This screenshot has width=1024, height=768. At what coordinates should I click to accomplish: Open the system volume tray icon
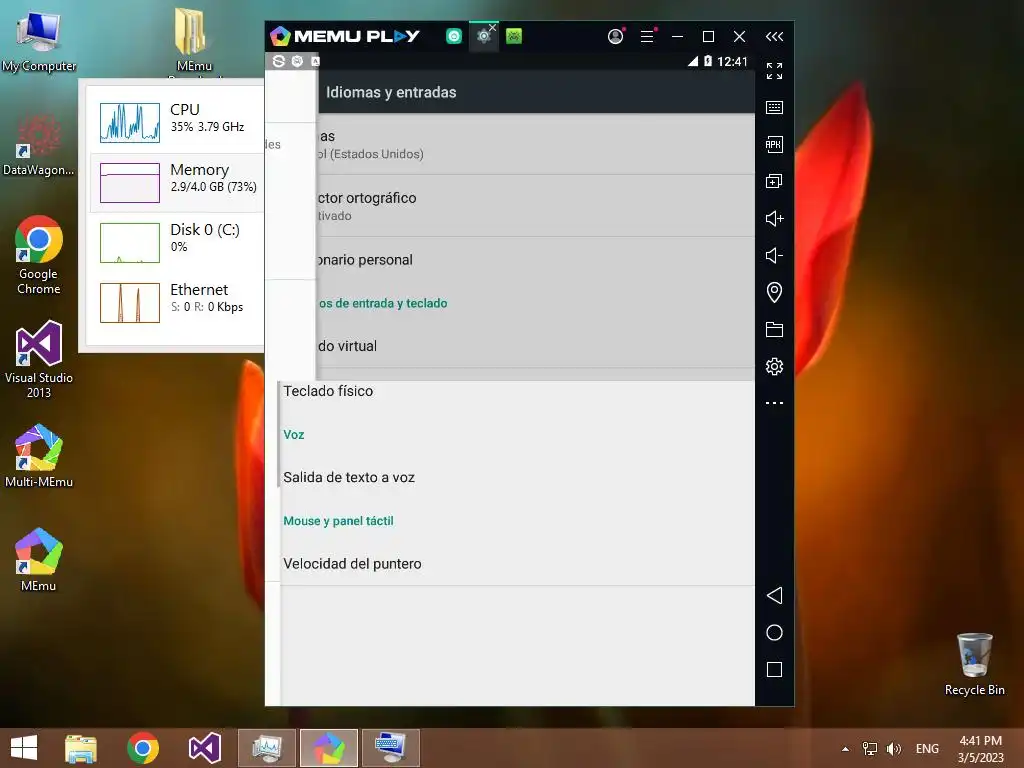(893, 749)
